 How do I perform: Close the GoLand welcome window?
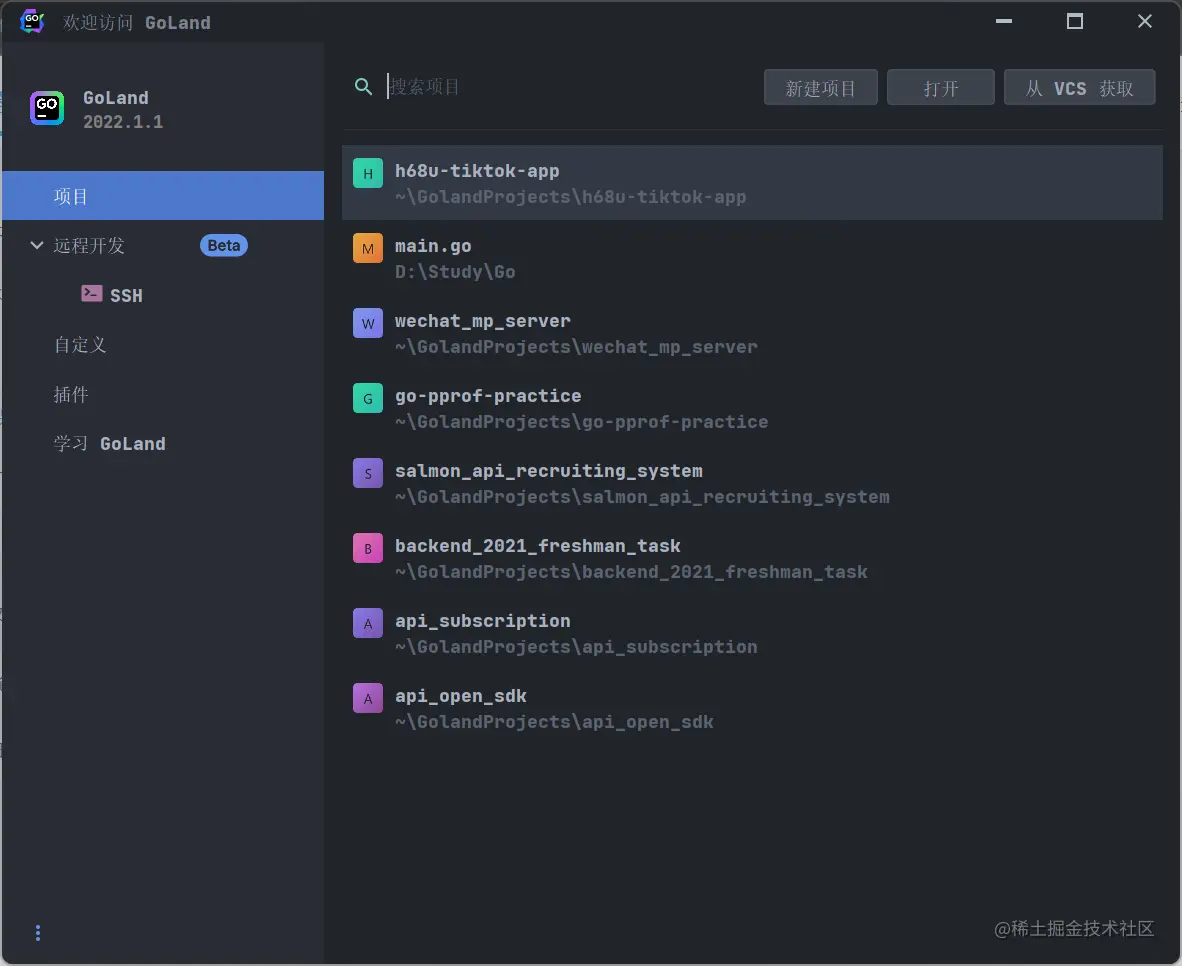(1144, 21)
